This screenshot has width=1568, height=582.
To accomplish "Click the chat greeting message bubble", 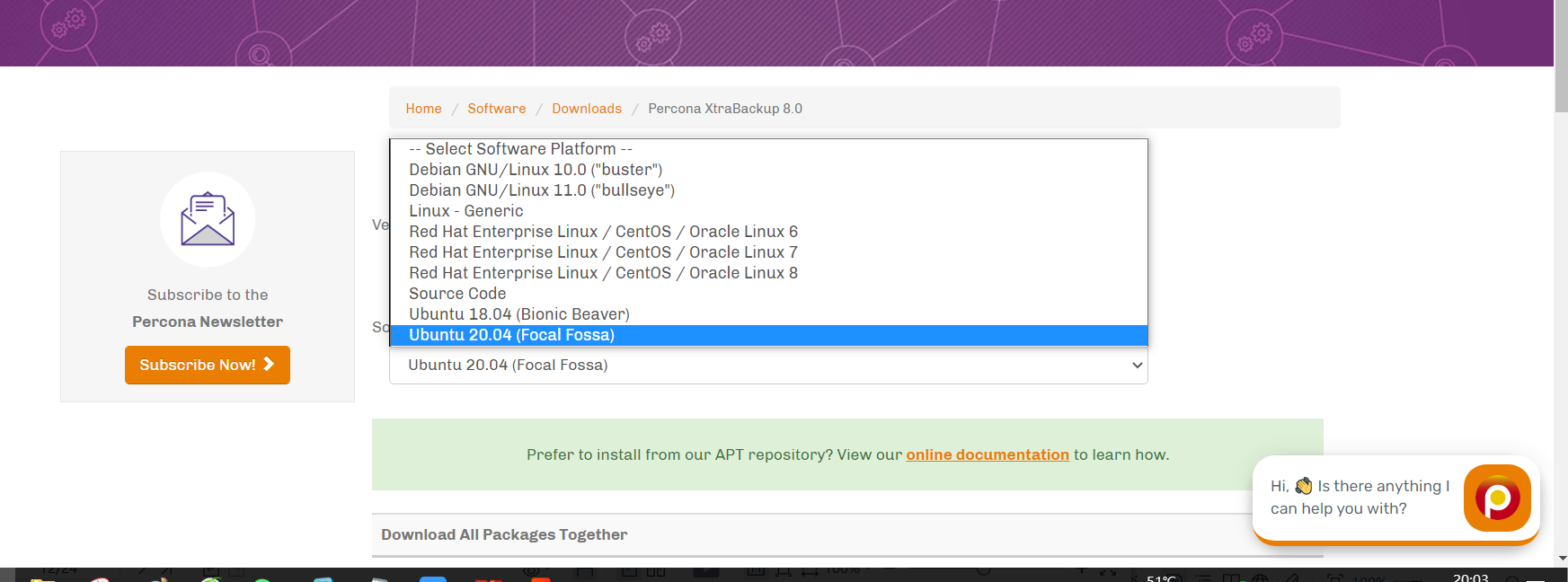I will [x=1360, y=498].
